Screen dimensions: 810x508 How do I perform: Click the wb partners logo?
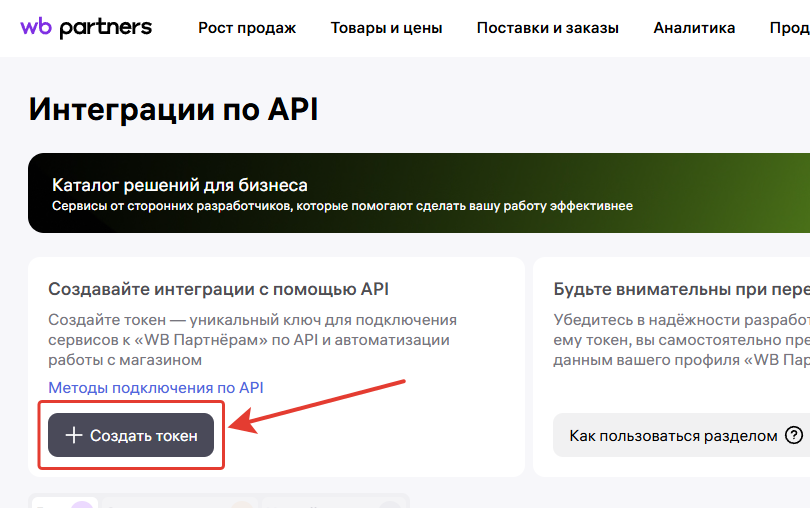[86, 27]
